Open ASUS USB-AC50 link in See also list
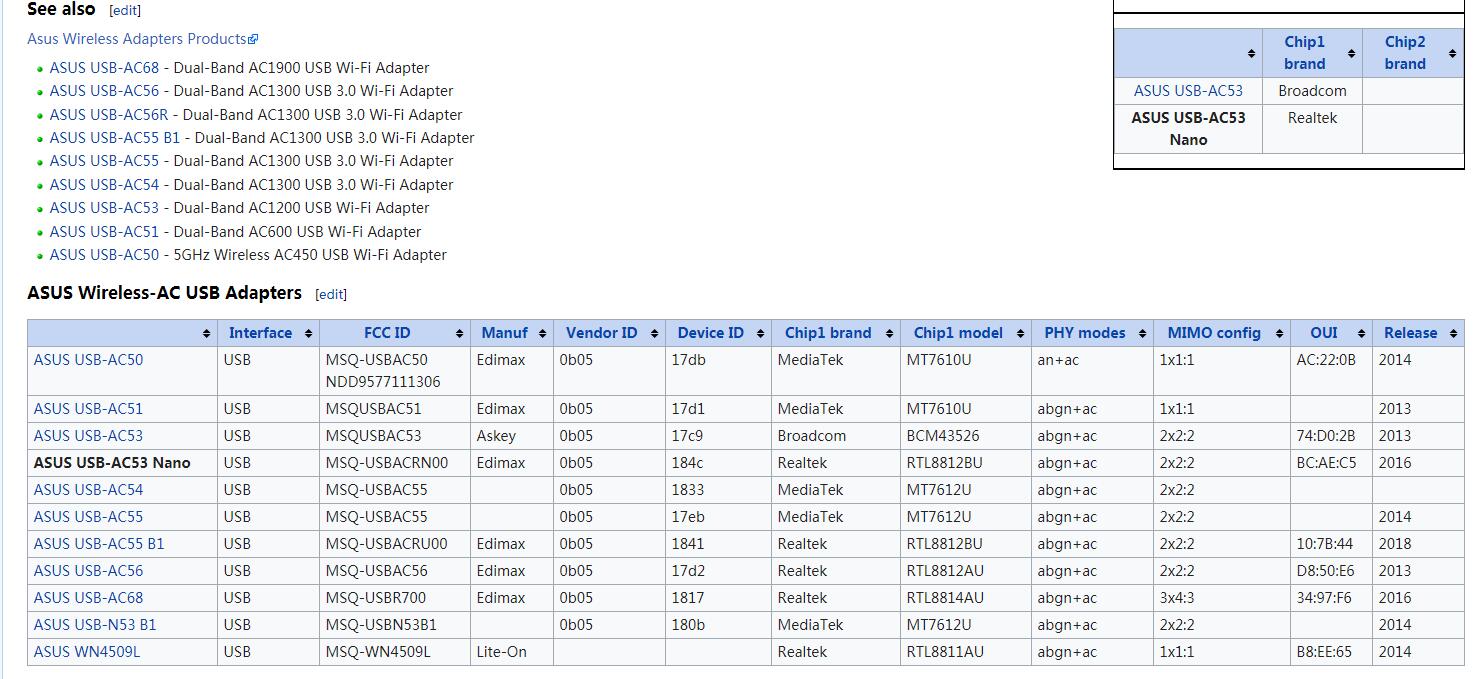 tap(104, 255)
